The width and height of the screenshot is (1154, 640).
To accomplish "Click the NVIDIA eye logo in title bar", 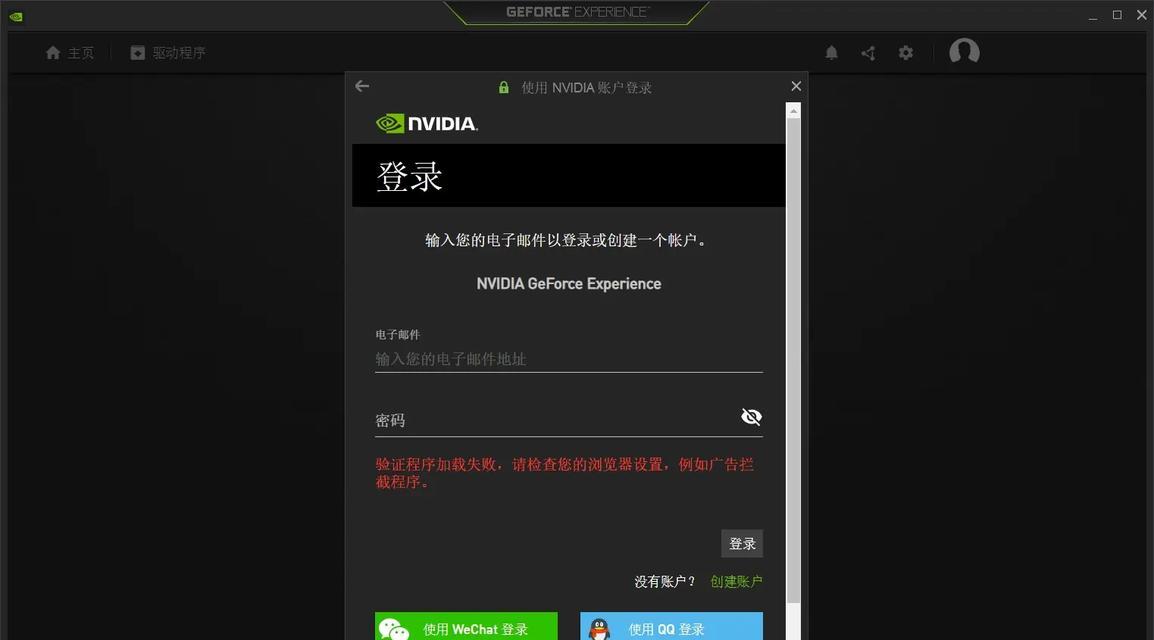I will pos(15,16).
